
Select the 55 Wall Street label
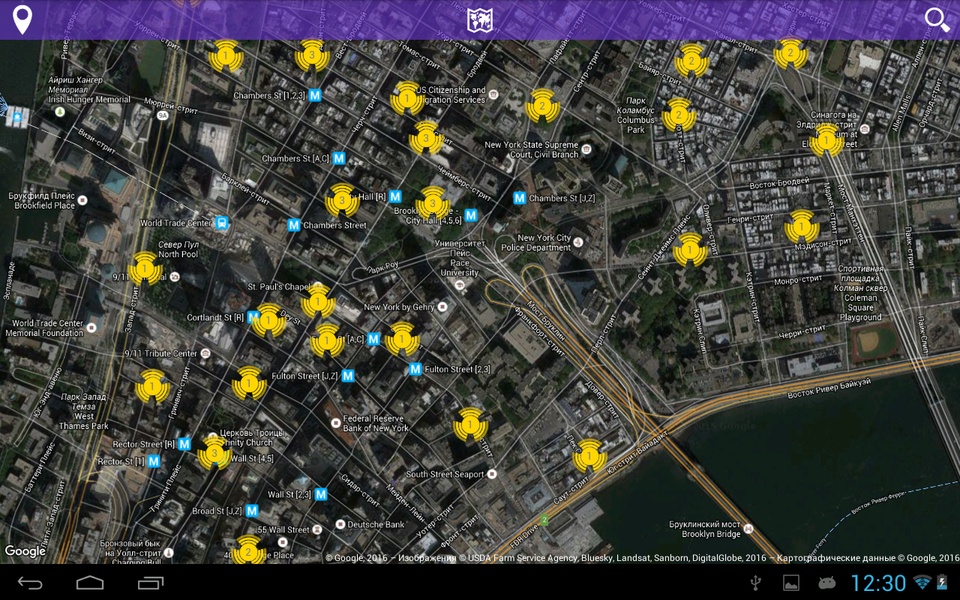point(283,530)
